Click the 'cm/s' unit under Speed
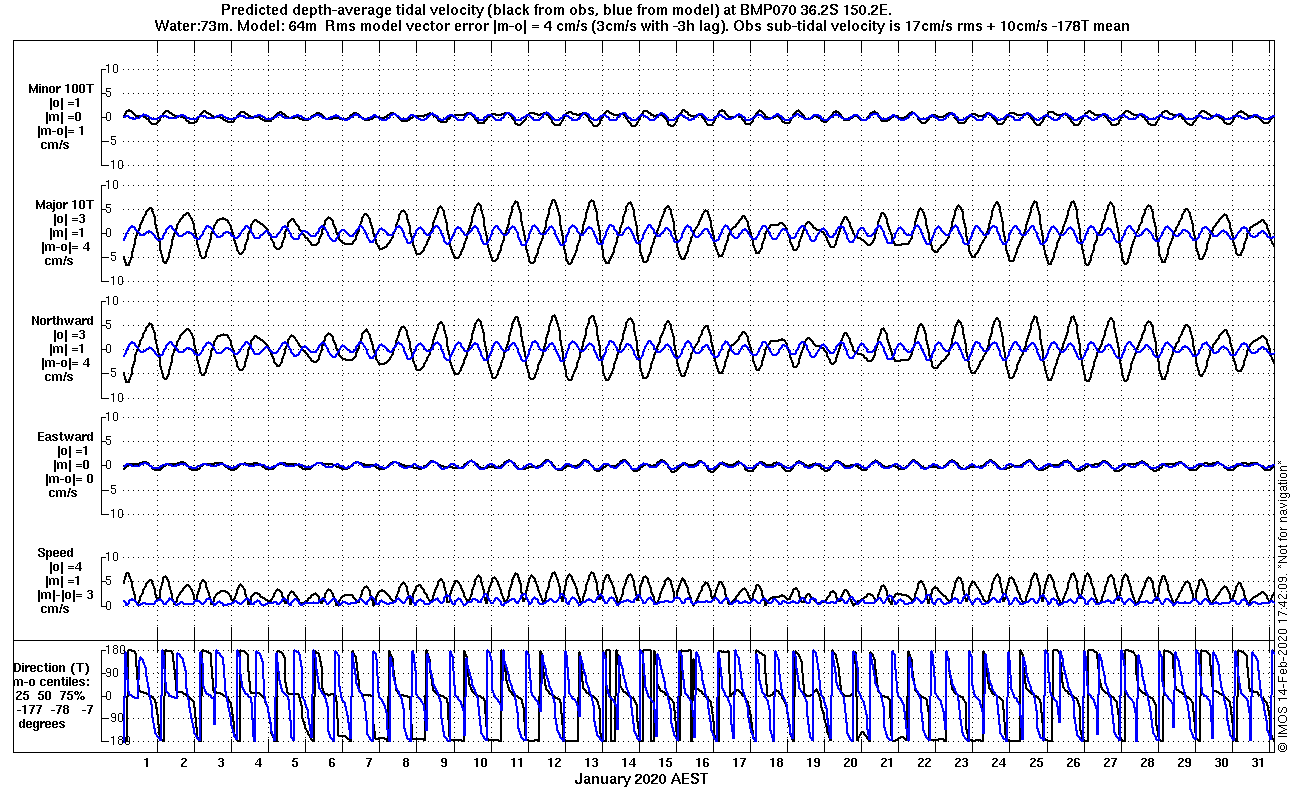The image size is (1300, 800). pos(55,609)
